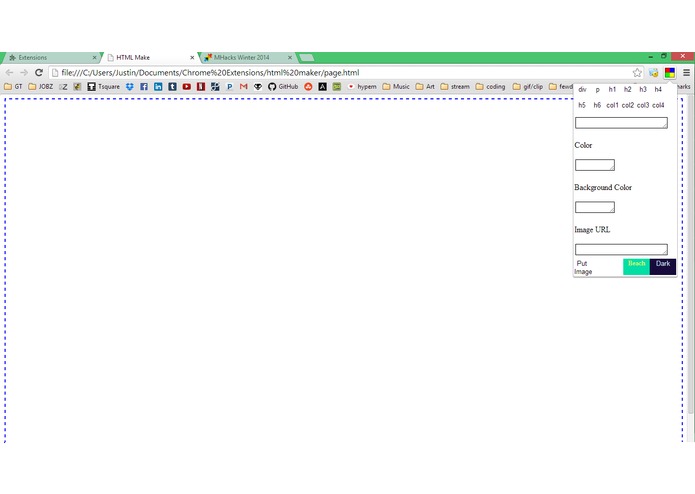This screenshot has width=695, height=494.
Task: Open the stream bookmarks folder
Action: (455, 86)
